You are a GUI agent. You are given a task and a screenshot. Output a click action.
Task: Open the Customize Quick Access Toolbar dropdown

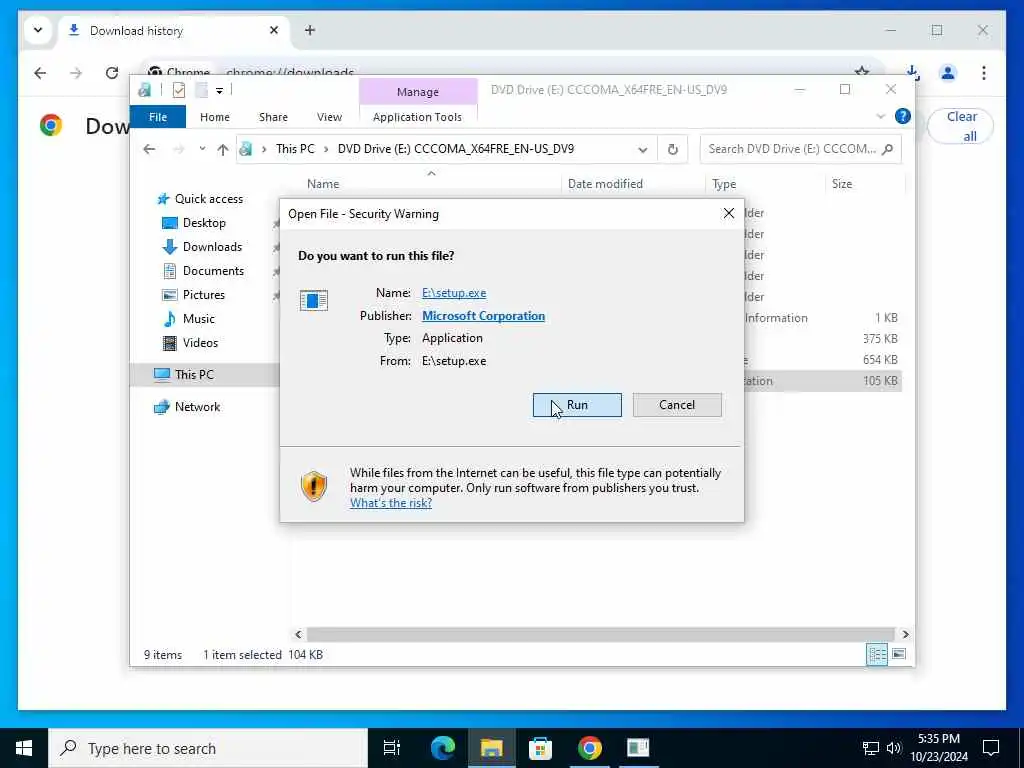click(x=219, y=90)
